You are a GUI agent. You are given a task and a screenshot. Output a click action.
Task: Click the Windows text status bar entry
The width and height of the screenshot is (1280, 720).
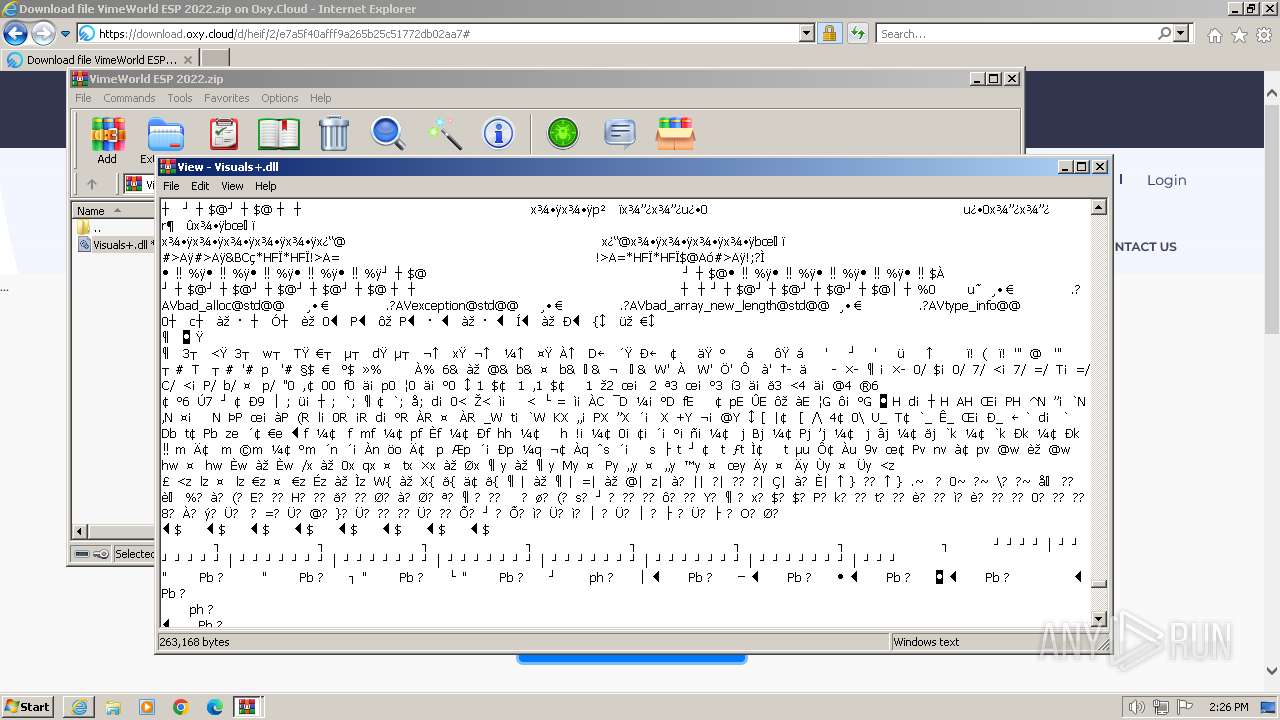click(x=926, y=642)
